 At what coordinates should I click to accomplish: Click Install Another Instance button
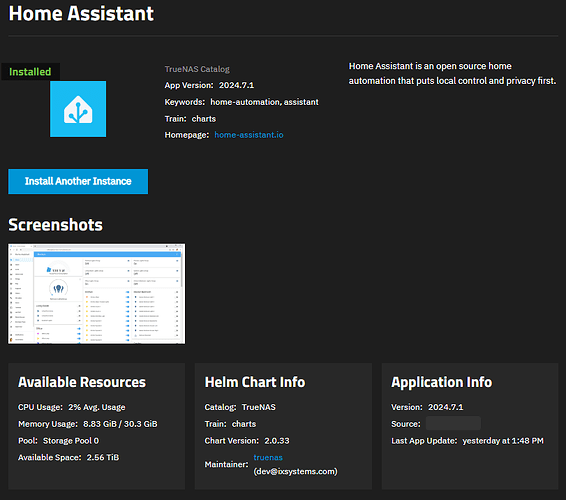(x=78, y=181)
